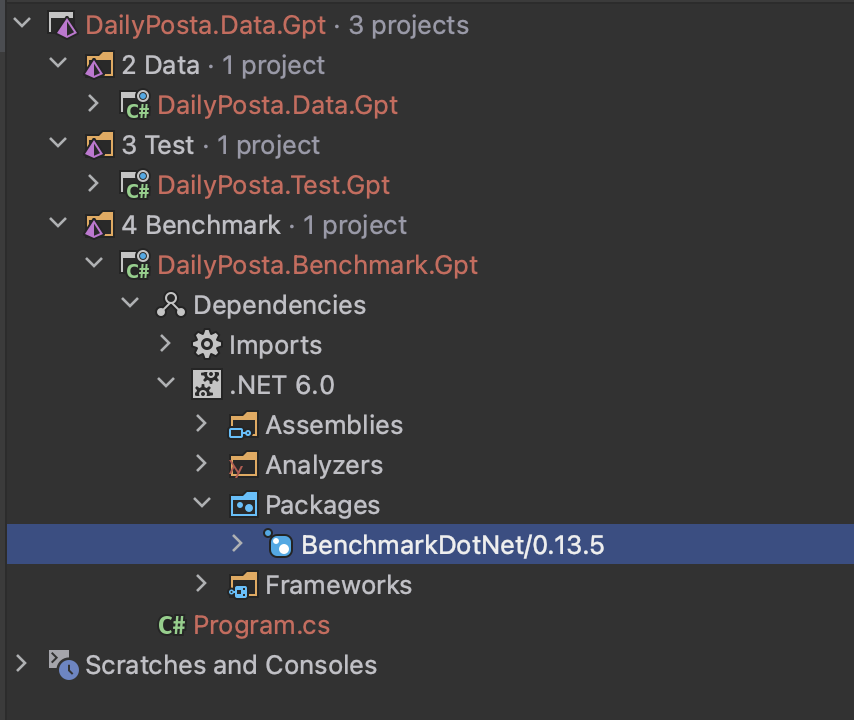Expand Scratches and Consoles
The width and height of the screenshot is (854, 720).
[x=22, y=665]
